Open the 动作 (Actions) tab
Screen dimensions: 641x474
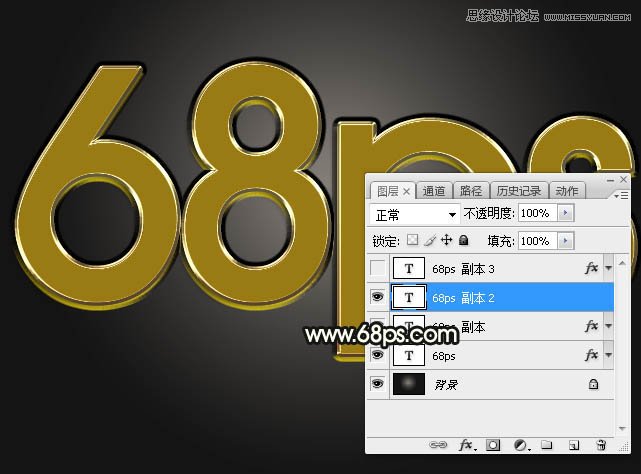pos(567,191)
